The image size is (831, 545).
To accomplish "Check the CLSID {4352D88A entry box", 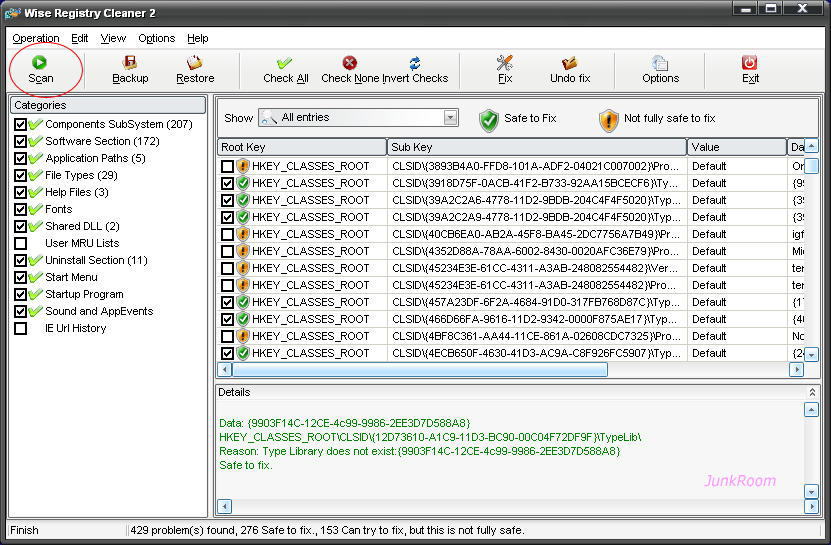I will click(227, 251).
